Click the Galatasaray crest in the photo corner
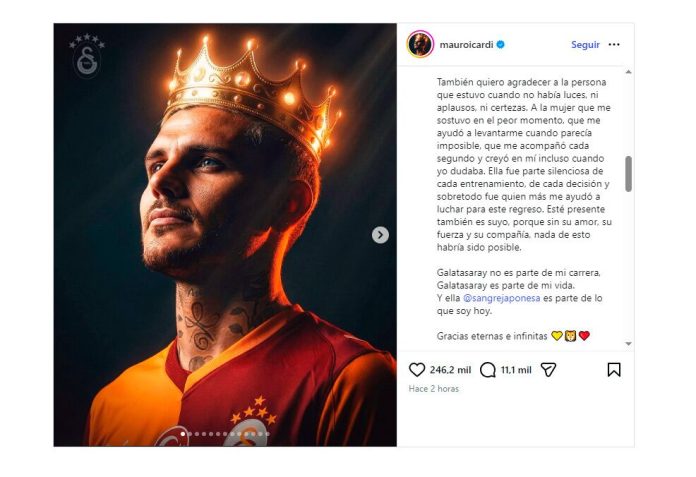The height and width of the screenshot is (477, 696). click(x=87, y=57)
